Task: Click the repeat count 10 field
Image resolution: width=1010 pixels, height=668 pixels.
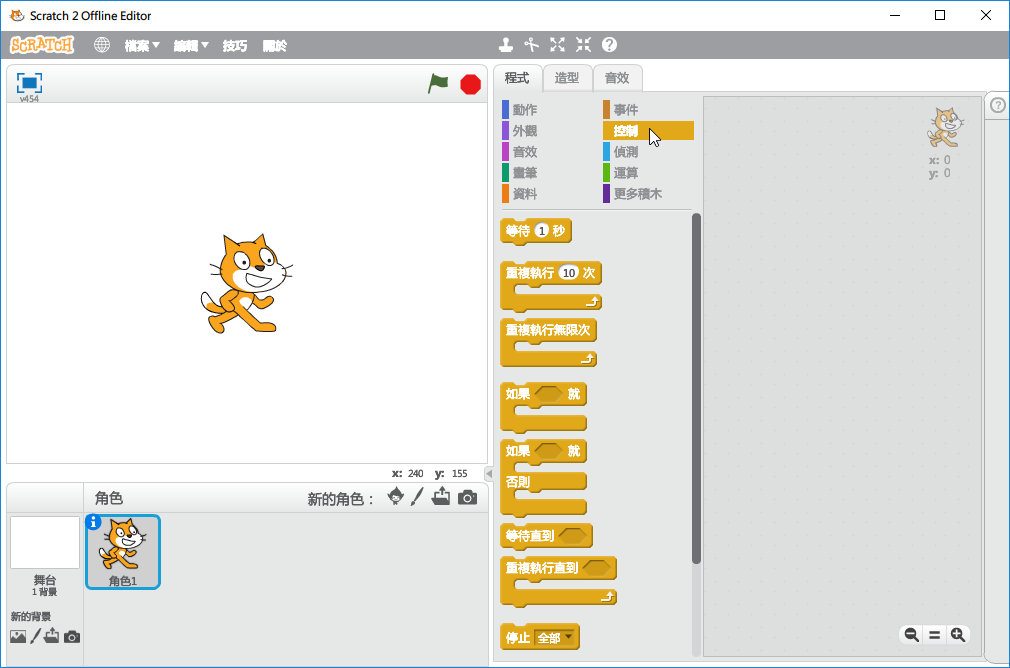Action: pos(569,273)
